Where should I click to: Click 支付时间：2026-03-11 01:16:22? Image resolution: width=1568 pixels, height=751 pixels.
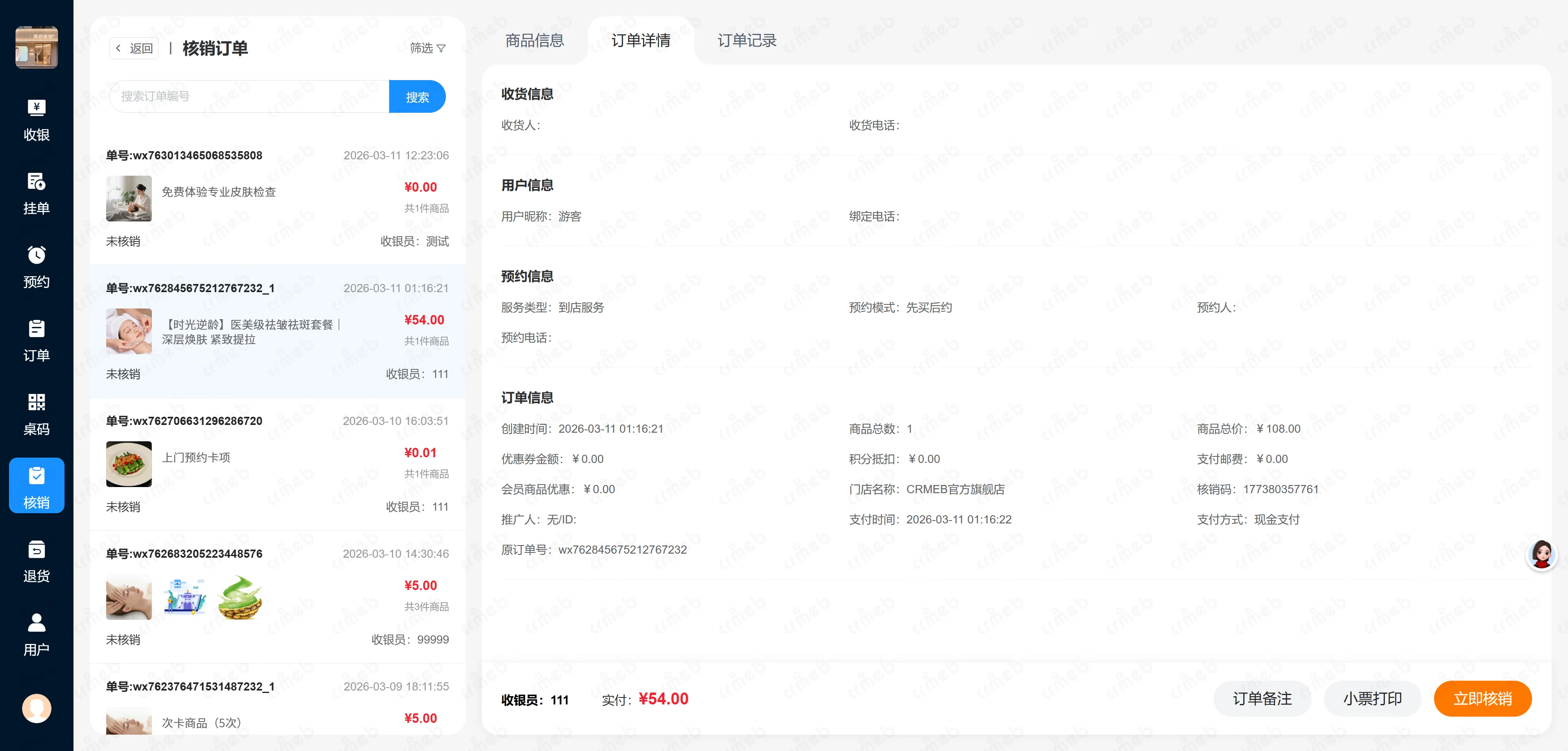pyautogui.click(x=930, y=520)
